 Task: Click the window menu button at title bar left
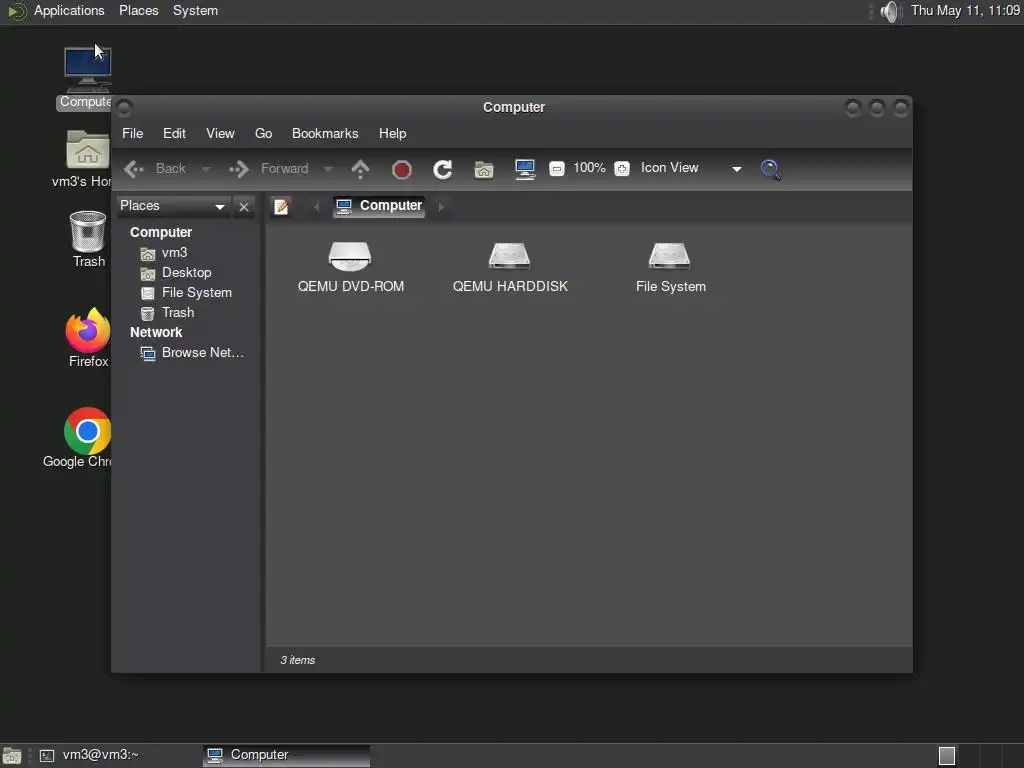click(x=125, y=108)
